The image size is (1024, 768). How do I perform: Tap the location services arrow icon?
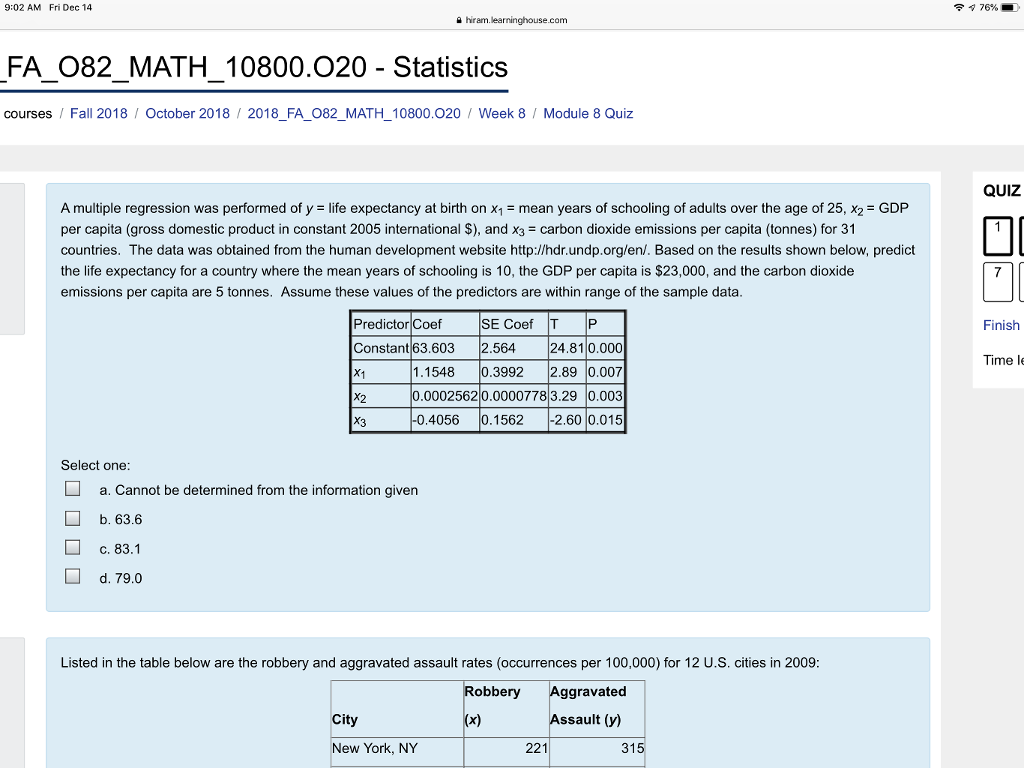pos(972,8)
